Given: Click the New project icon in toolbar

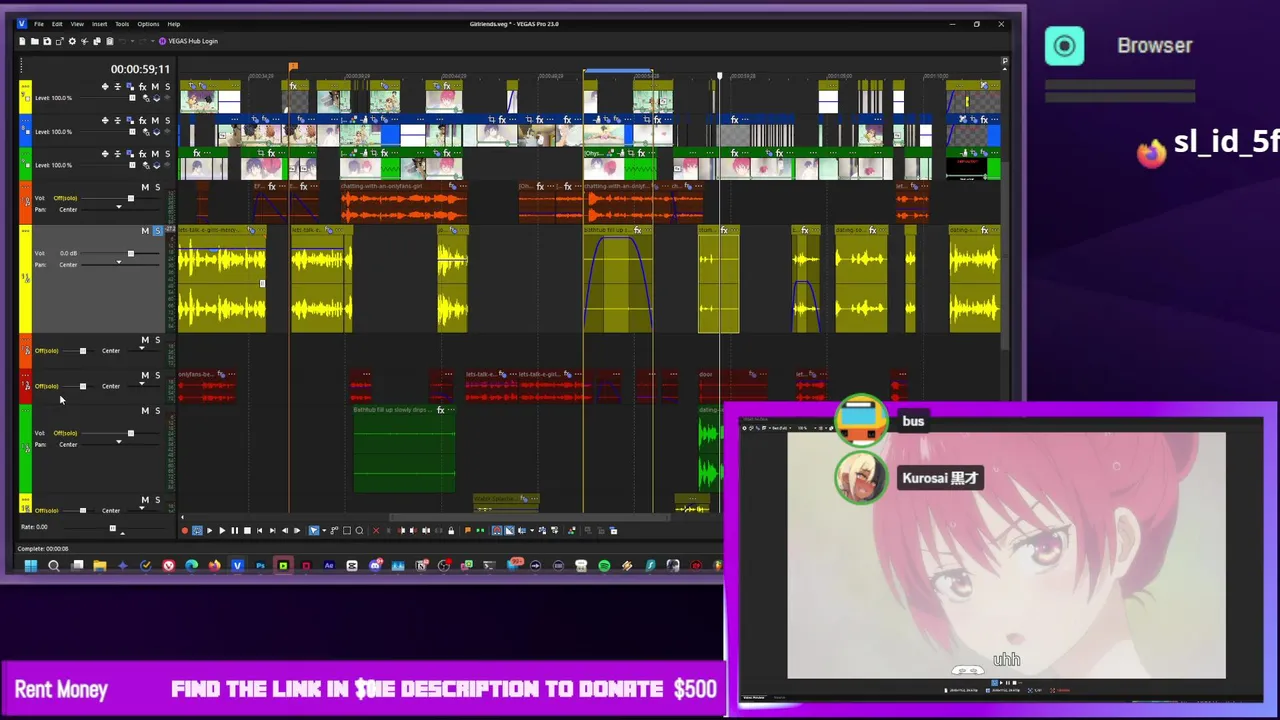Looking at the screenshot, I should pos(23,41).
